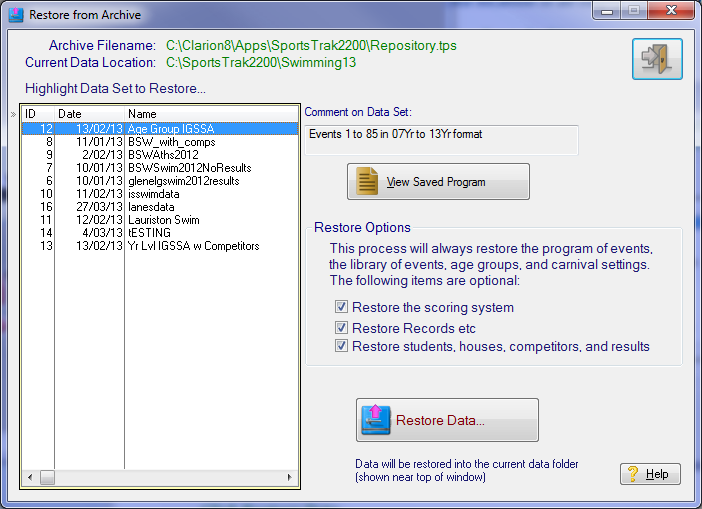The width and height of the screenshot is (702, 509).
Task: Click the Comment on Data Set field
Action: click(441, 140)
